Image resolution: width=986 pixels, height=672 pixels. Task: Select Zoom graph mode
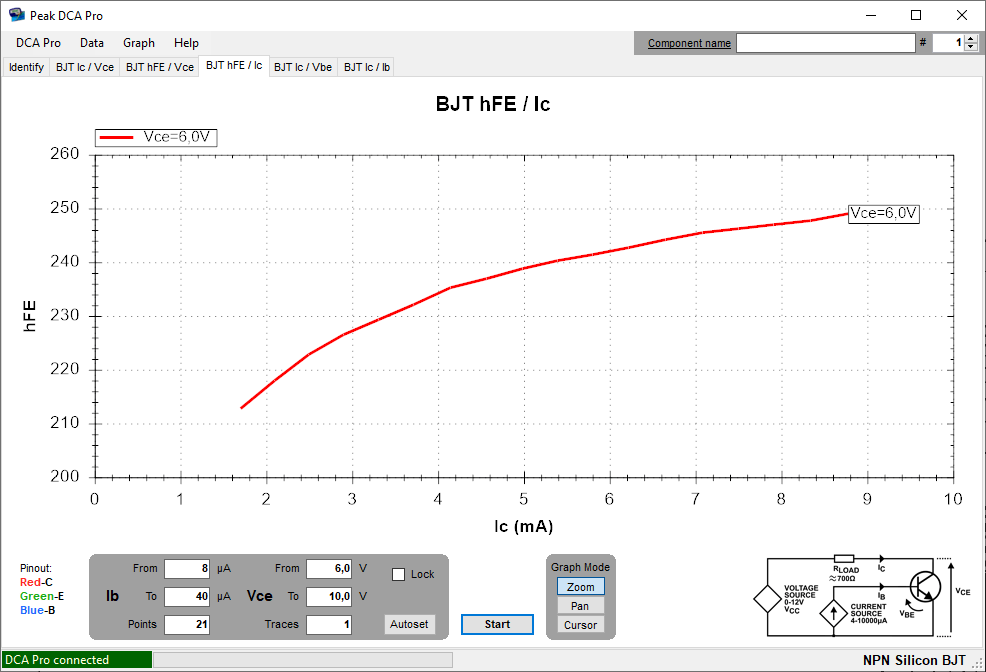point(580,587)
